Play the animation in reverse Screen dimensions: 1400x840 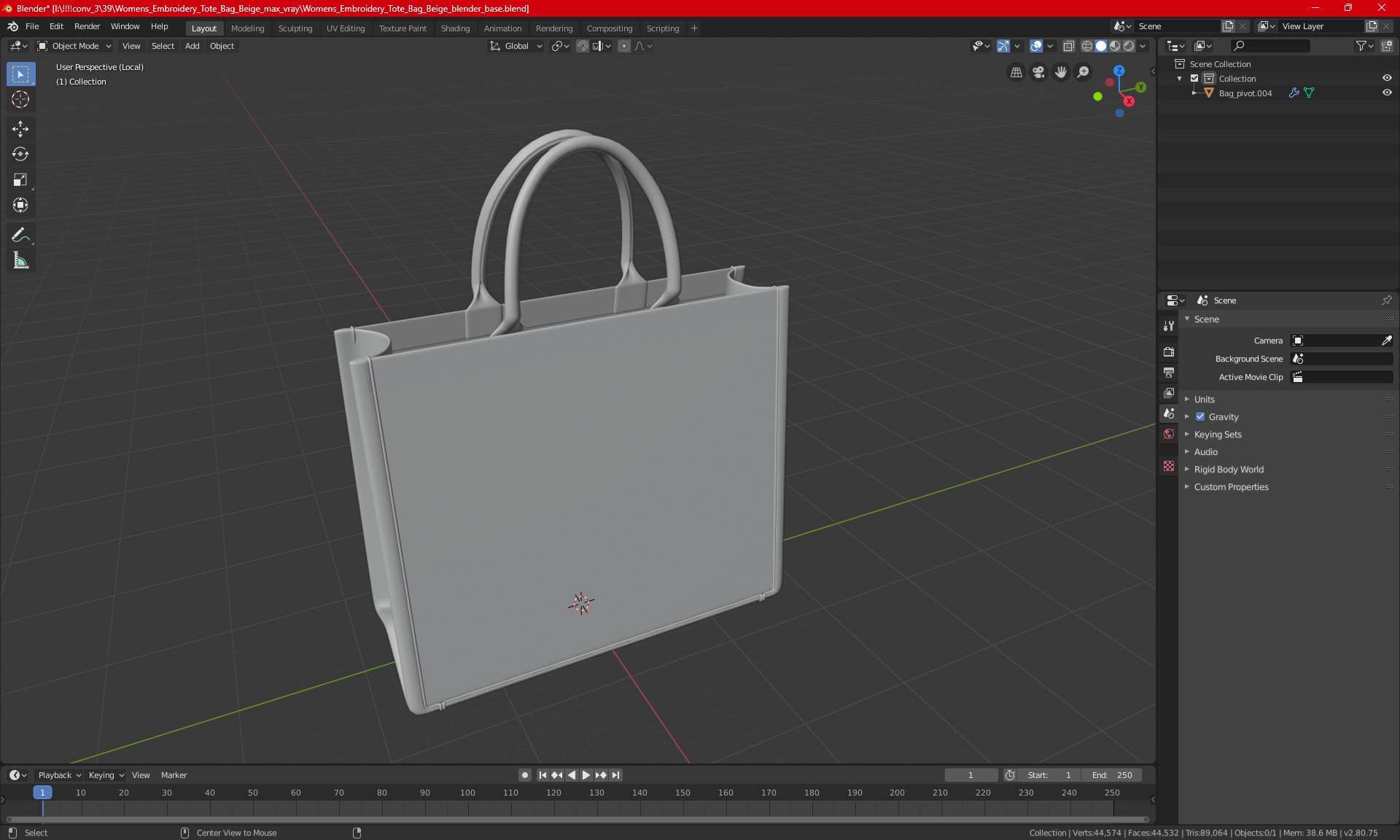pos(572,775)
